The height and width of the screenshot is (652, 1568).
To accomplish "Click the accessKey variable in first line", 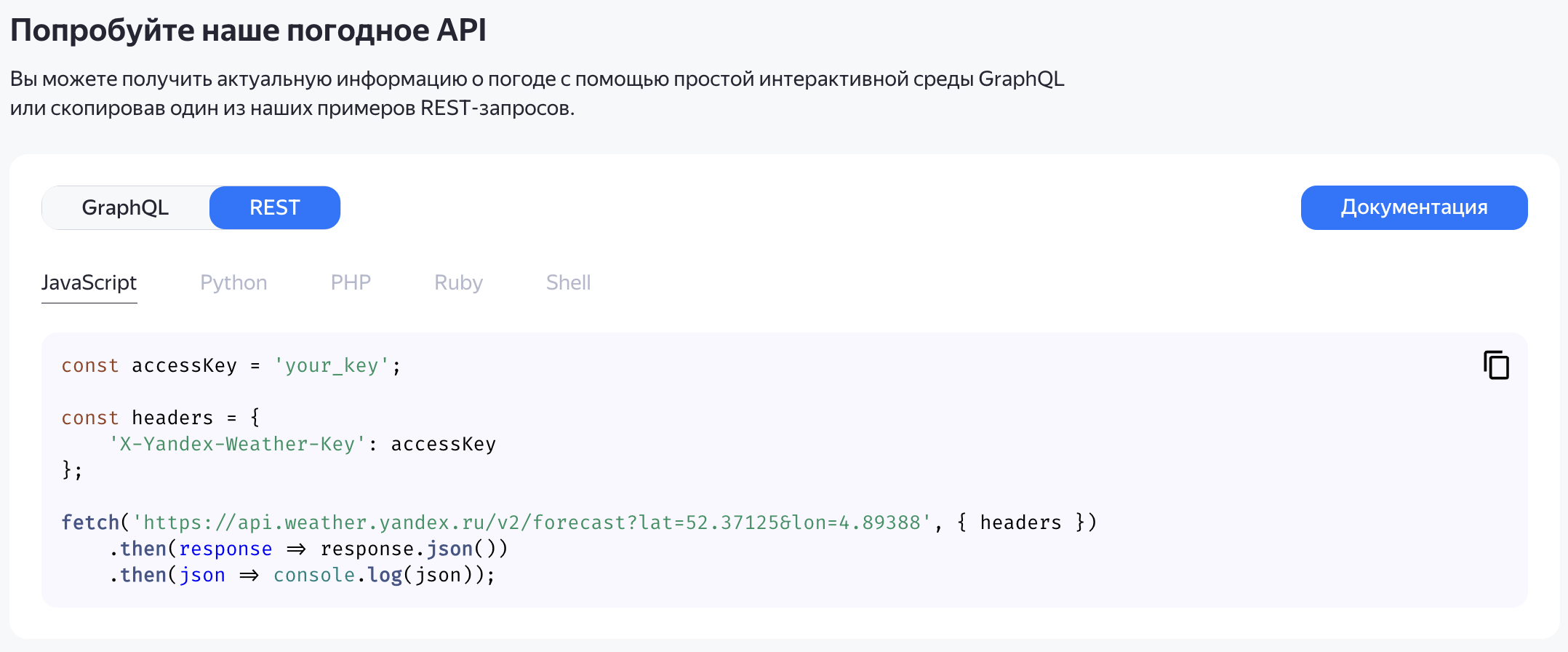I will [x=184, y=365].
